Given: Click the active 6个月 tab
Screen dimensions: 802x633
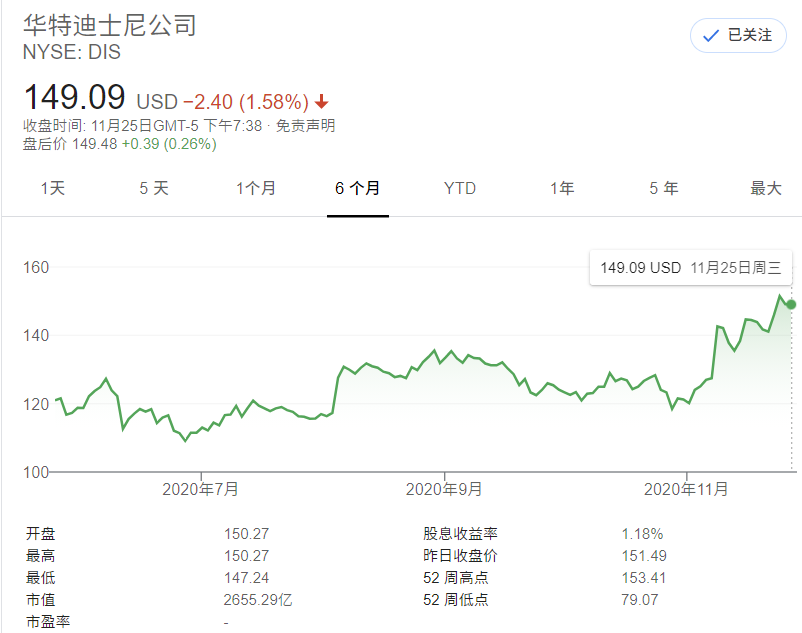Looking at the screenshot, I should click(358, 188).
